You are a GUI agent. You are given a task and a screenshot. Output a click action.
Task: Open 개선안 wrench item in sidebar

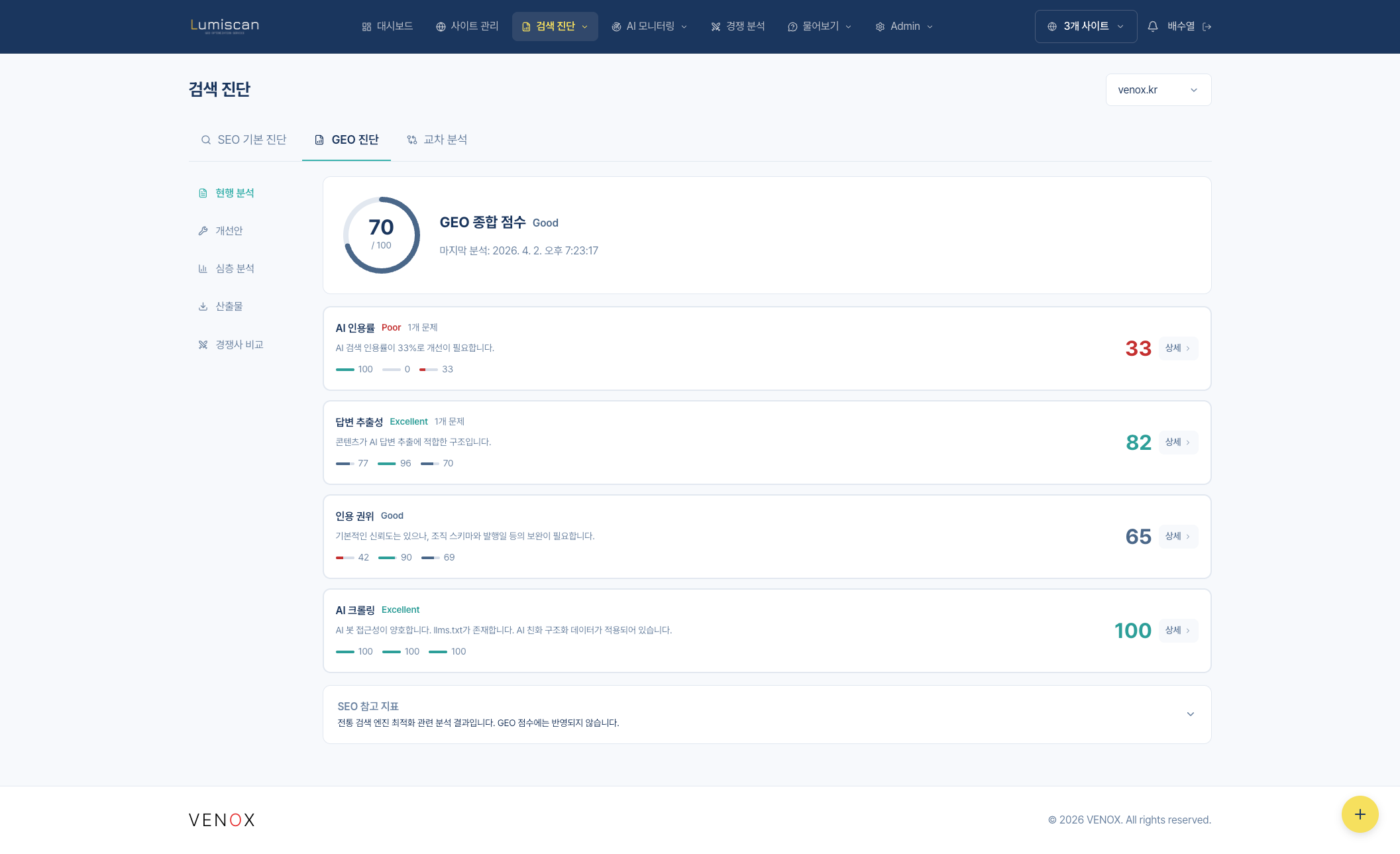[229, 231]
